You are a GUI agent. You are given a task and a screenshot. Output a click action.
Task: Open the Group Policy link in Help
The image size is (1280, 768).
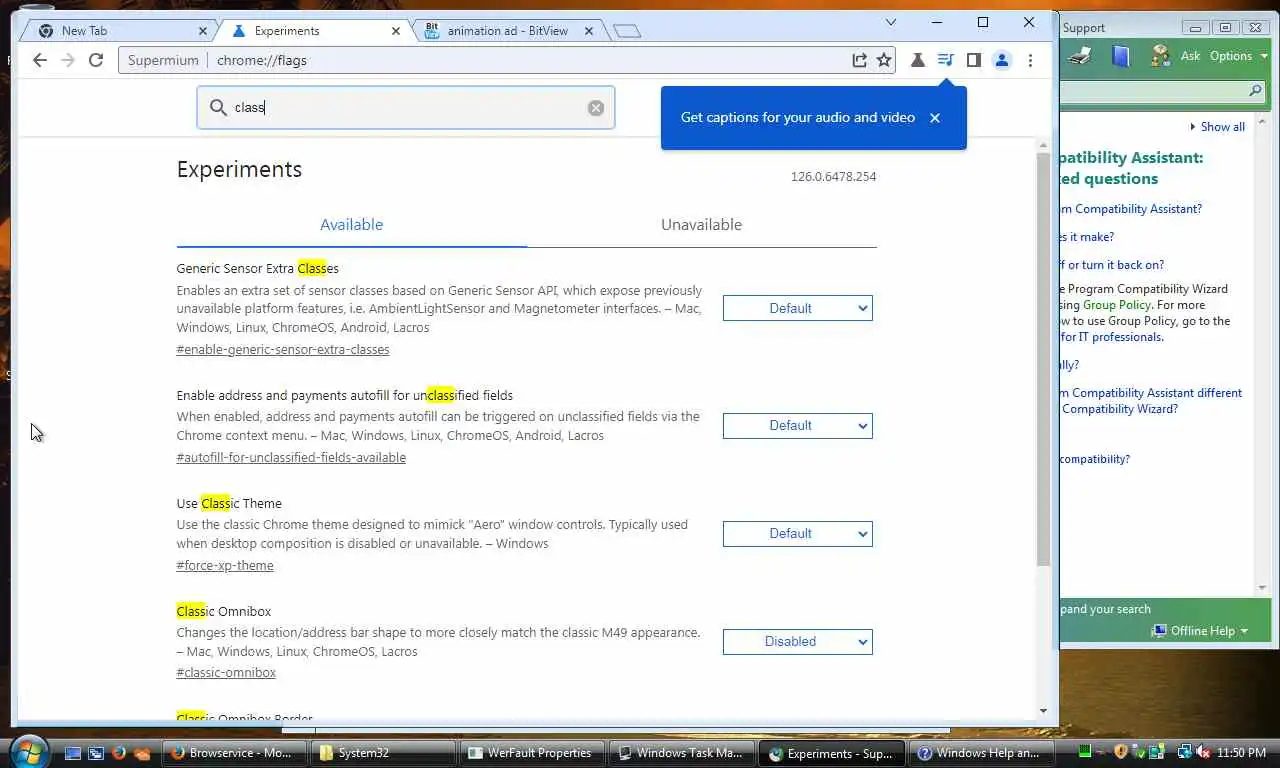(1116, 305)
